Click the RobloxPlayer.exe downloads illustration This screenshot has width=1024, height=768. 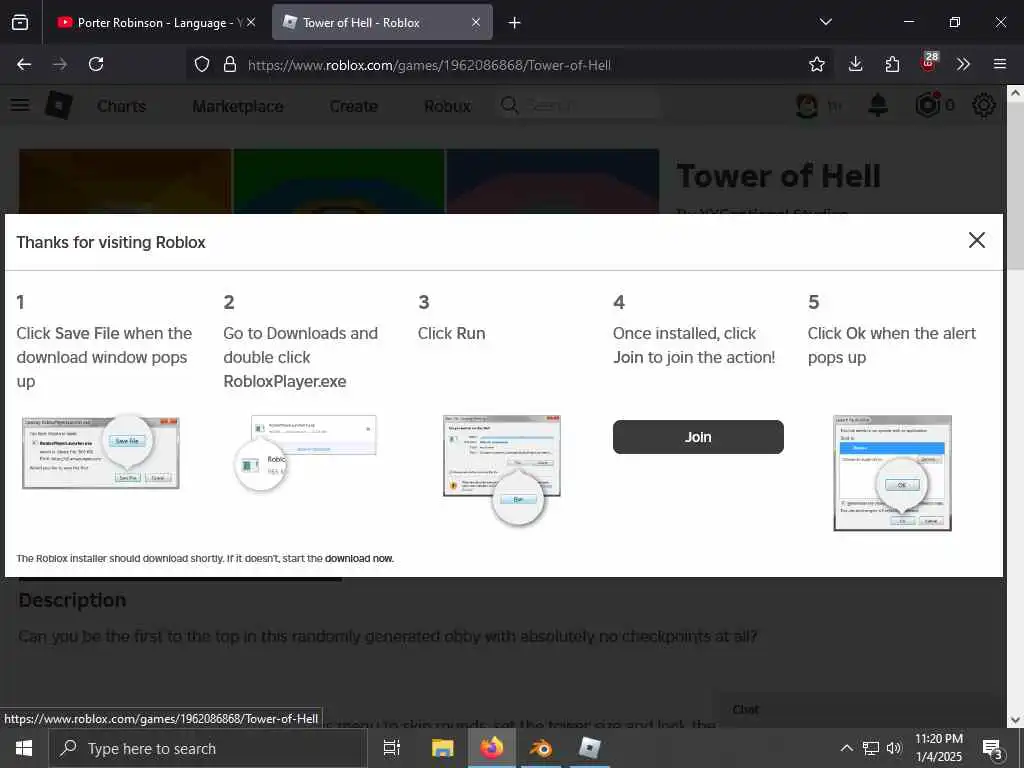306,453
